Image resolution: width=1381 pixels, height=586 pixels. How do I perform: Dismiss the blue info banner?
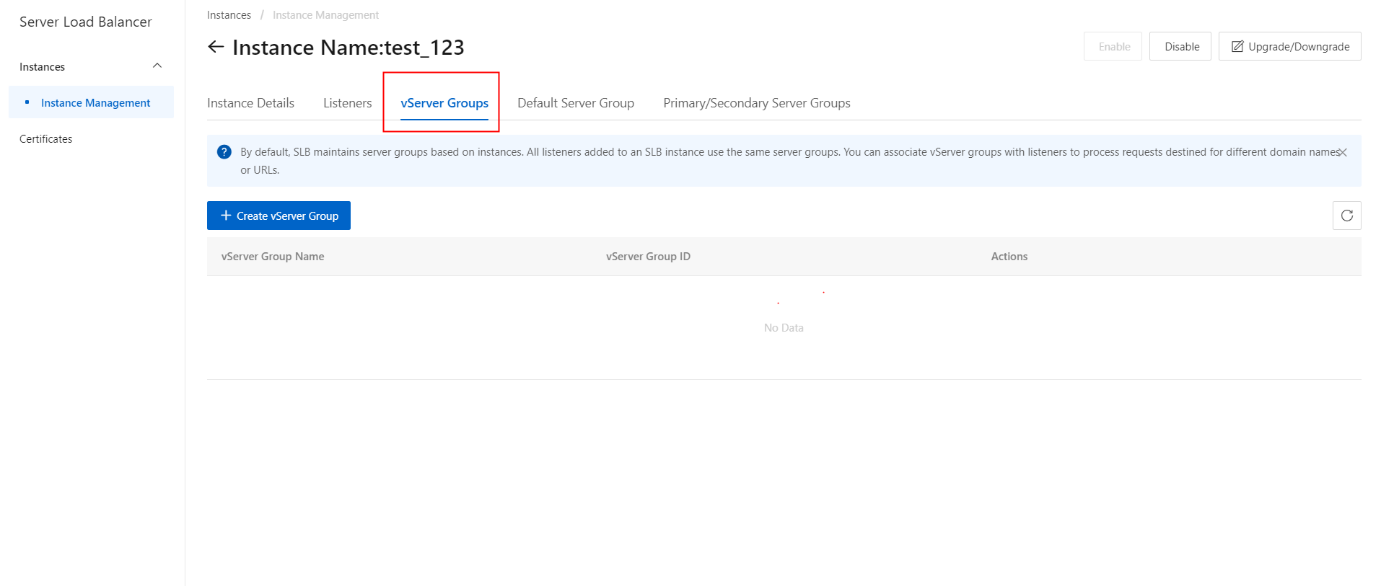point(1342,152)
